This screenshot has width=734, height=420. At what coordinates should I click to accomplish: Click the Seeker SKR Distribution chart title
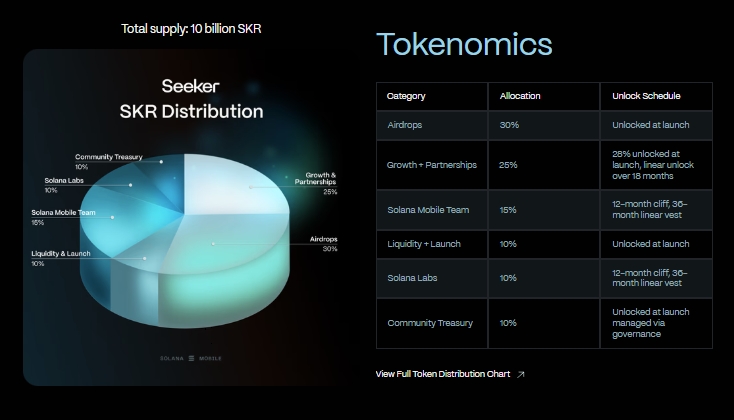coord(191,98)
